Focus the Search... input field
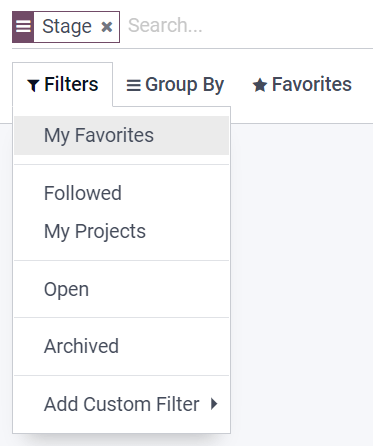The width and height of the screenshot is (373, 446). point(249,26)
